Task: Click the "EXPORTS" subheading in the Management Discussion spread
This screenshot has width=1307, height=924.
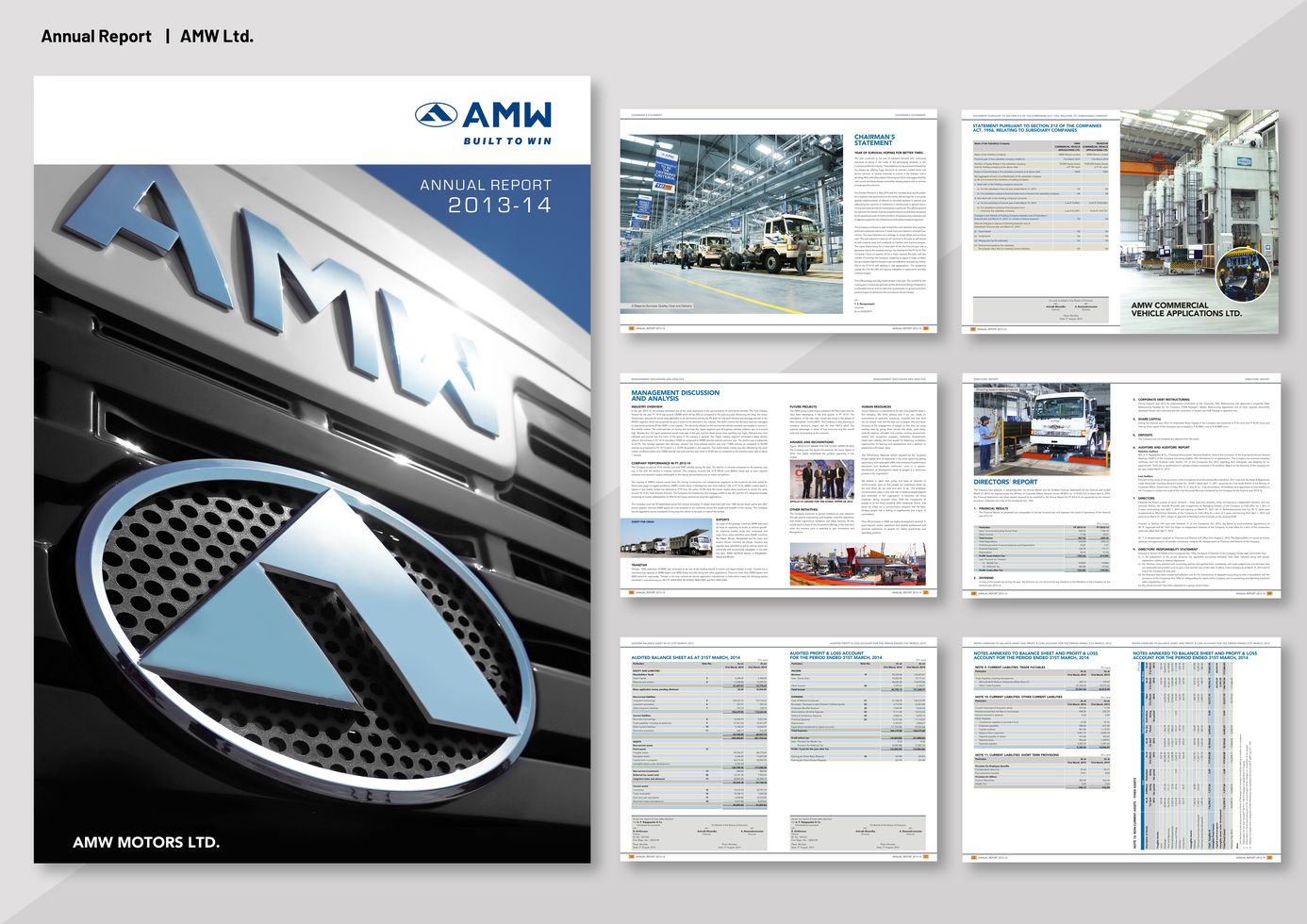Action: point(722,519)
